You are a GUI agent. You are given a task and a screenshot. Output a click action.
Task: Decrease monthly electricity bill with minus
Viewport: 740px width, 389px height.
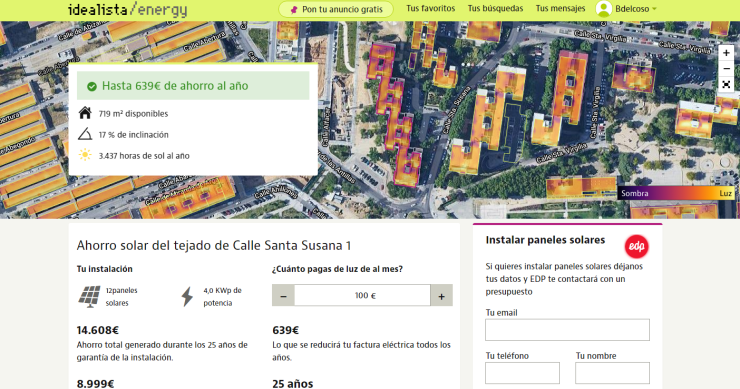click(283, 296)
